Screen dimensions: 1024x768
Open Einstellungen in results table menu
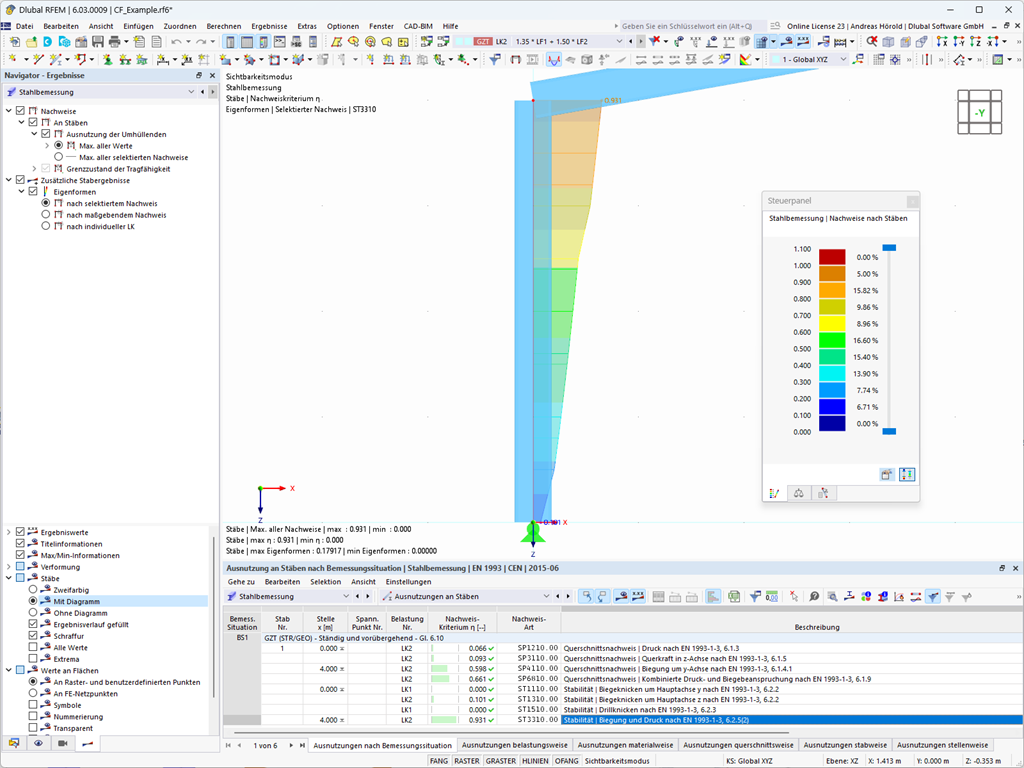pos(408,581)
